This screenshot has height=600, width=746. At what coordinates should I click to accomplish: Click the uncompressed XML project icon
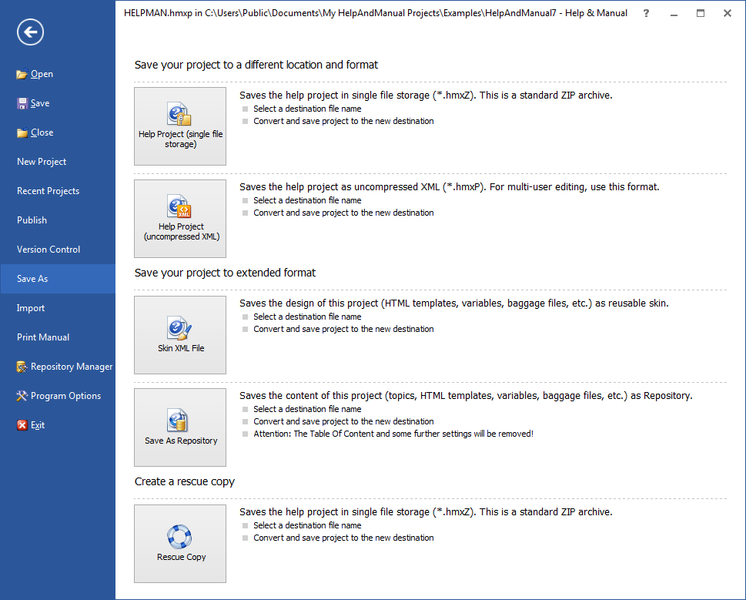(x=179, y=206)
